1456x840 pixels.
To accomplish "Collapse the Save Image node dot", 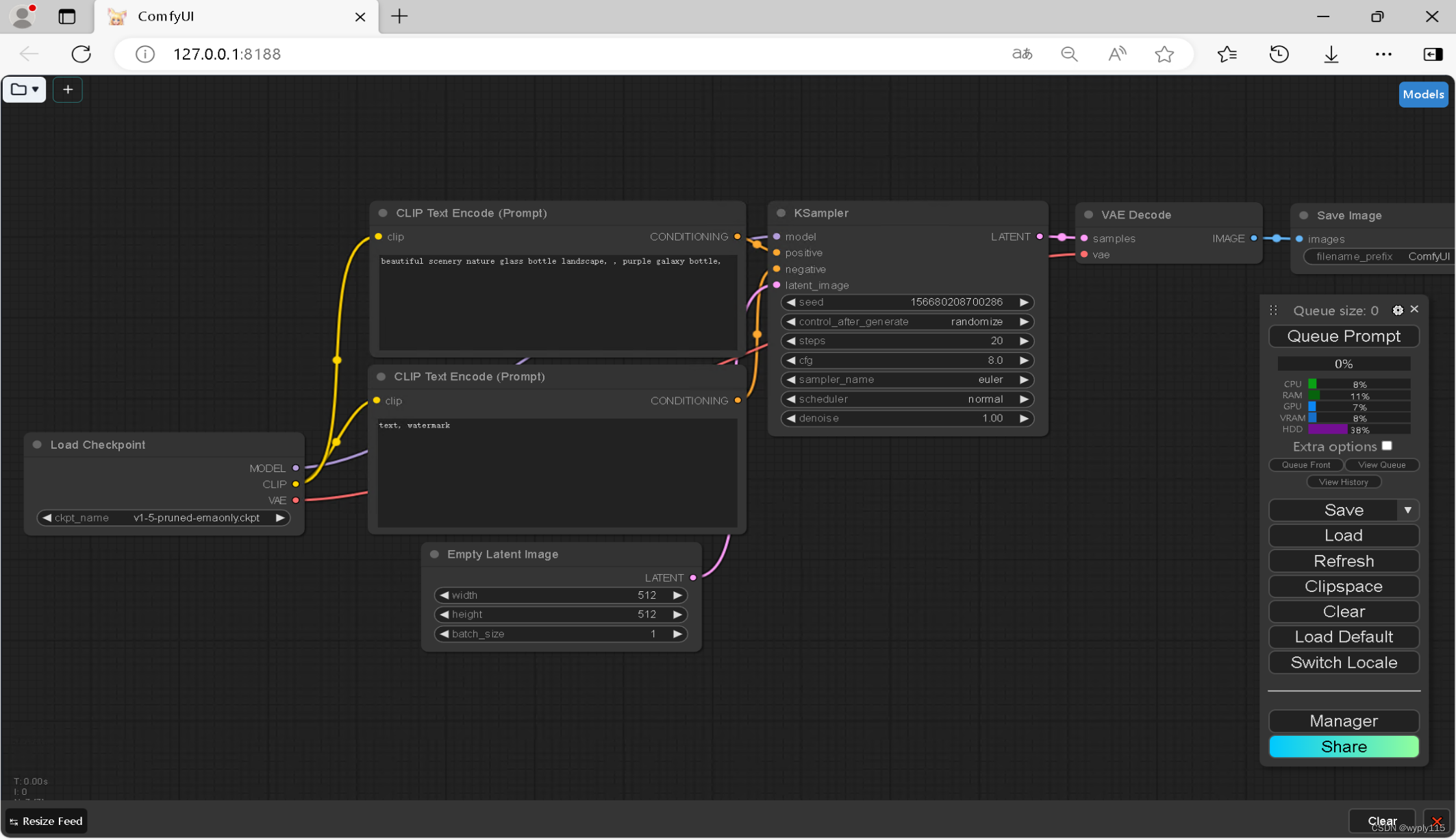I will click(x=1304, y=216).
